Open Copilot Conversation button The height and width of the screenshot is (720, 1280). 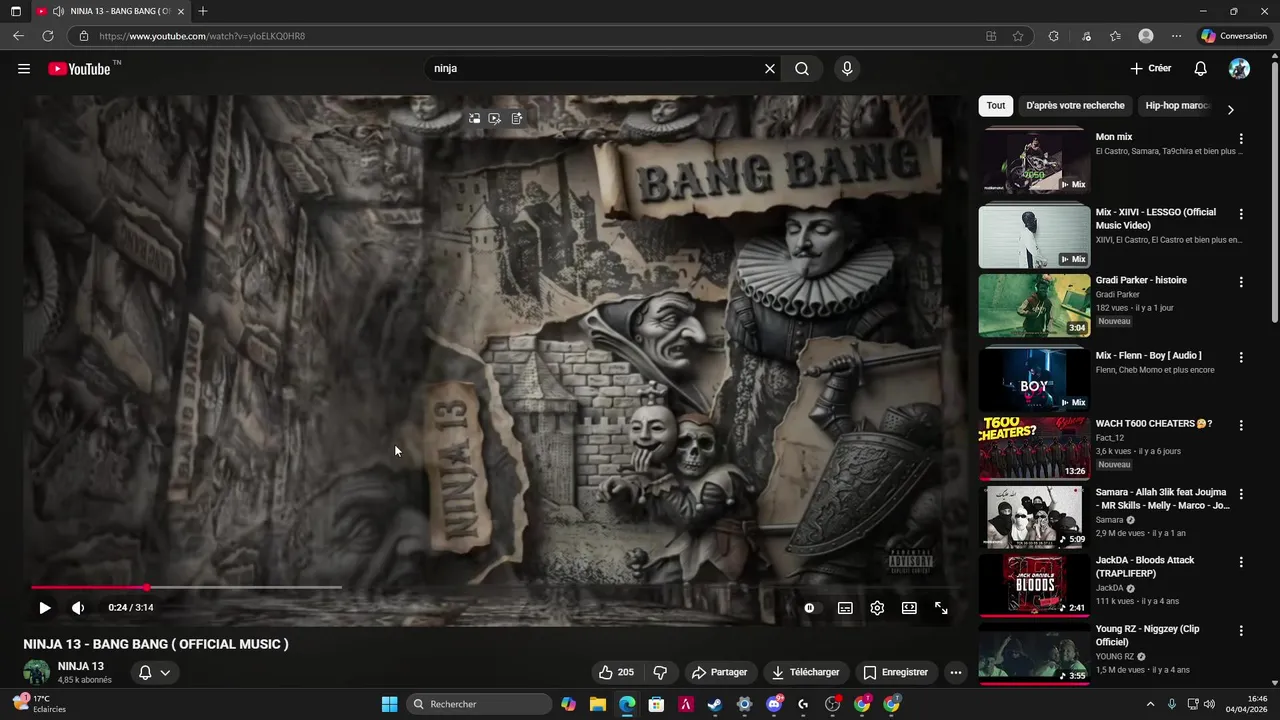click(1234, 36)
